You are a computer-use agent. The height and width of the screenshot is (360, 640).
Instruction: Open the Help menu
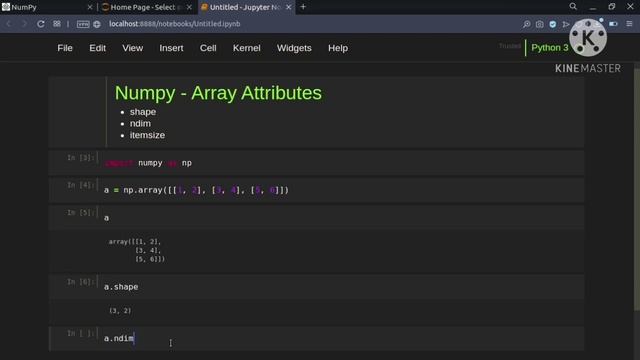tap(338, 48)
